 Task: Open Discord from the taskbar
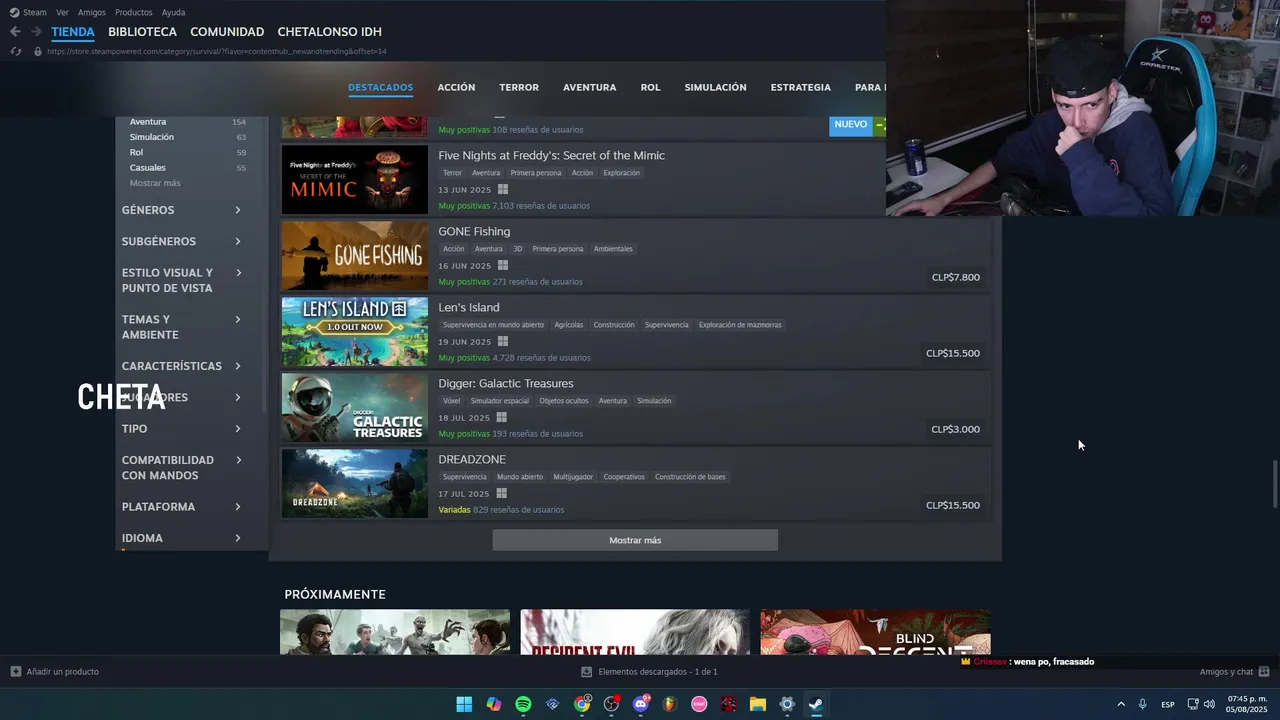[x=641, y=704]
